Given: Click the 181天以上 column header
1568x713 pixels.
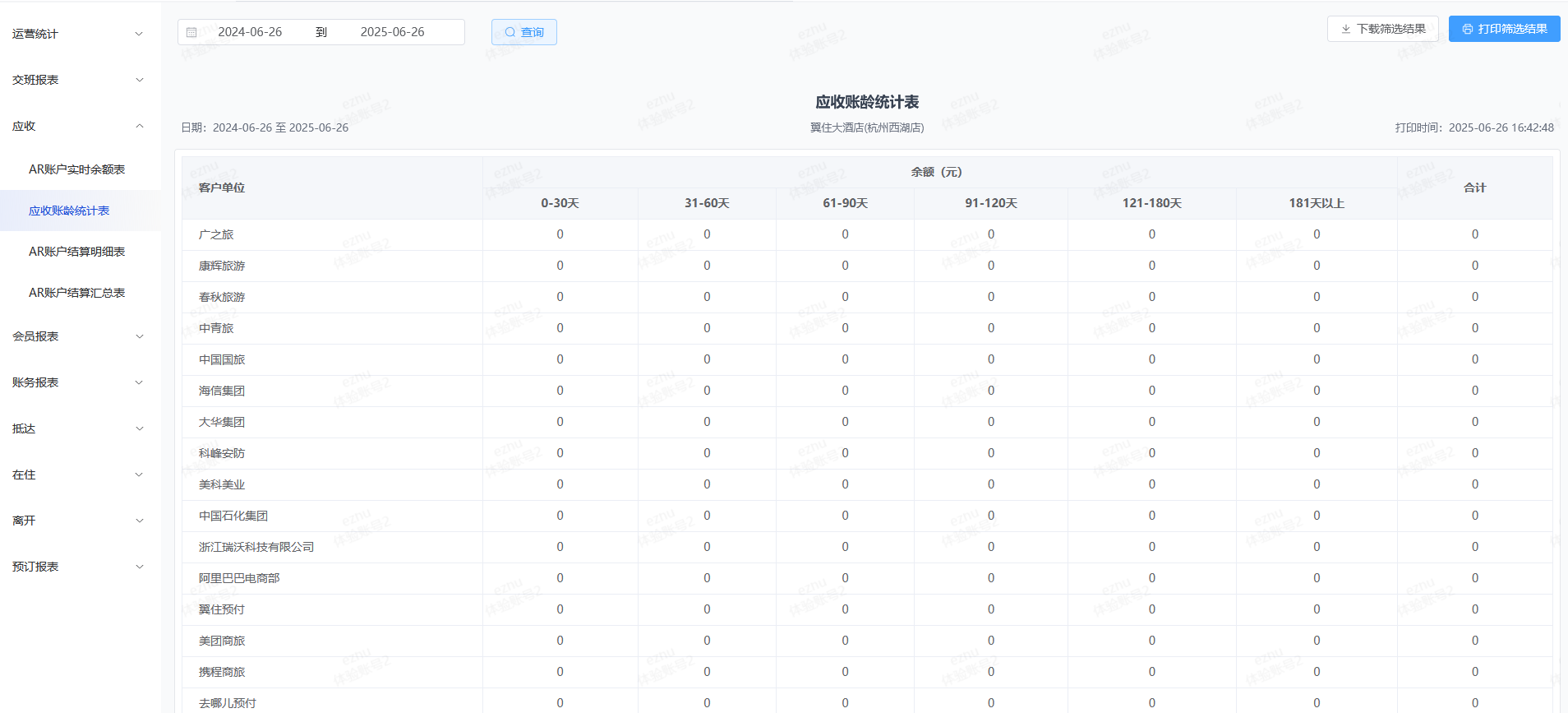Looking at the screenshot, I should tap(1317, 203).
